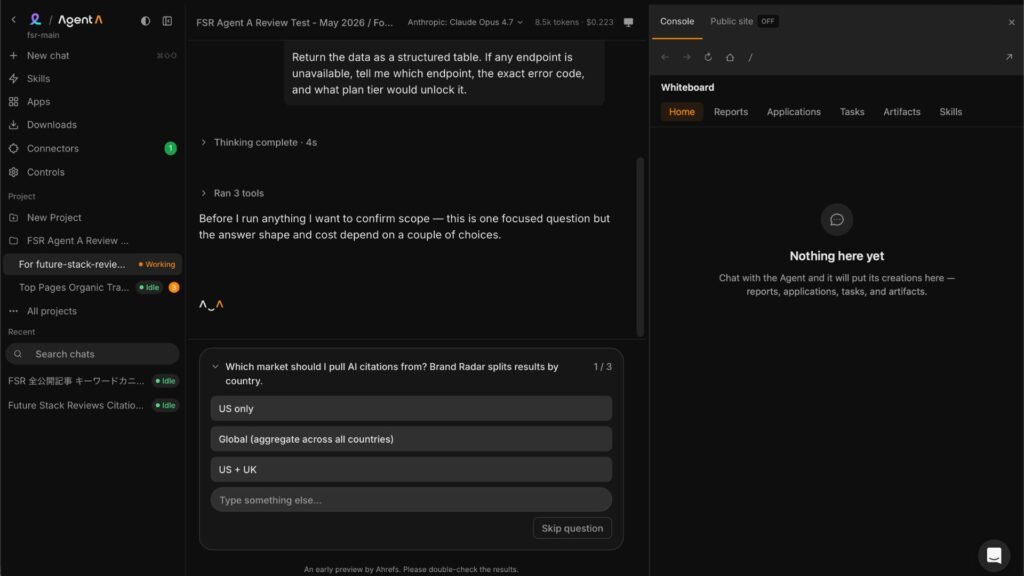Click the back arrow beside the Agent A logo

coord(13,20)
